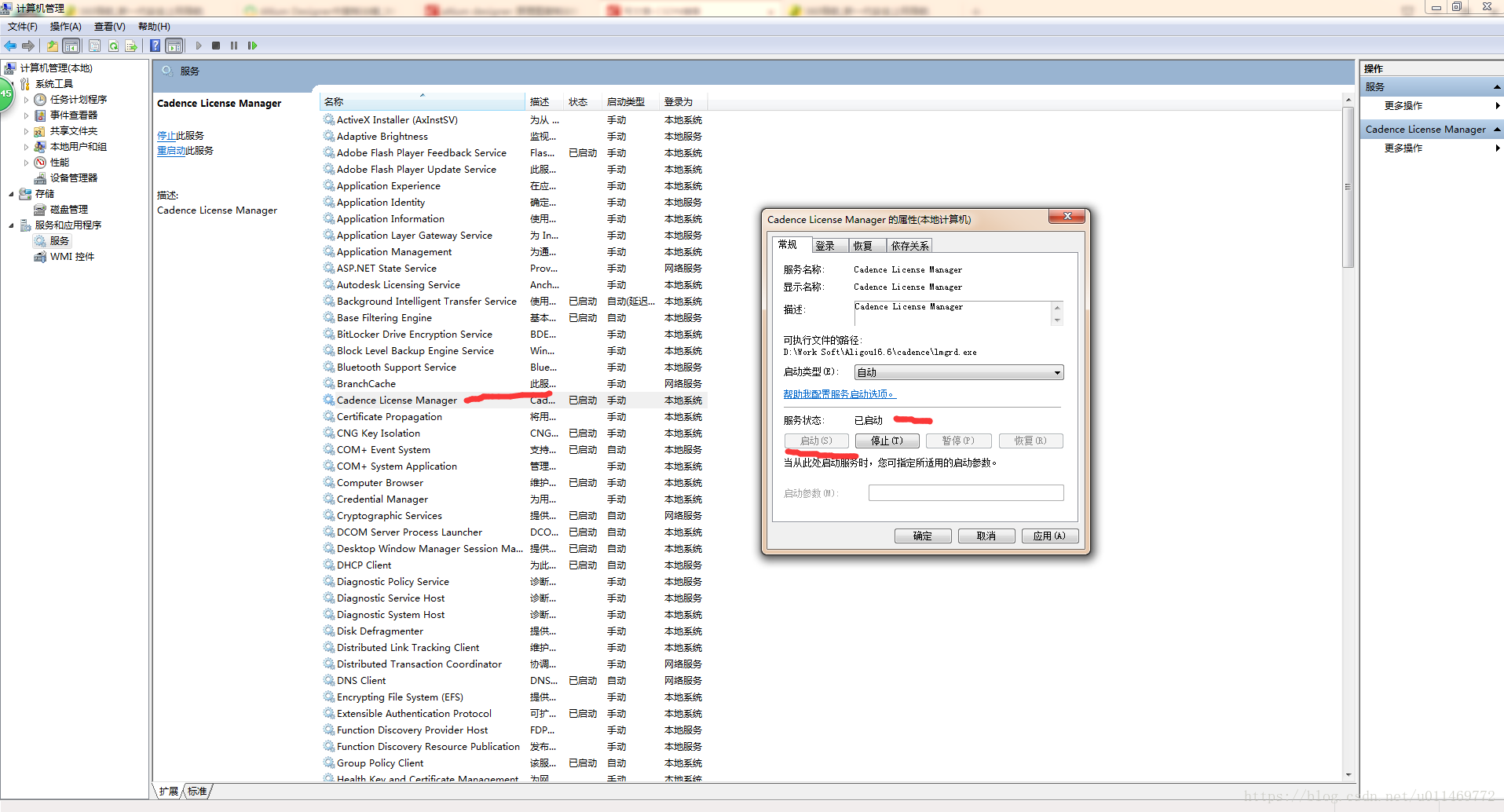1504x812 pixels.
Task: Select 事件查看器 icon in tree
Action: (40, 115)
